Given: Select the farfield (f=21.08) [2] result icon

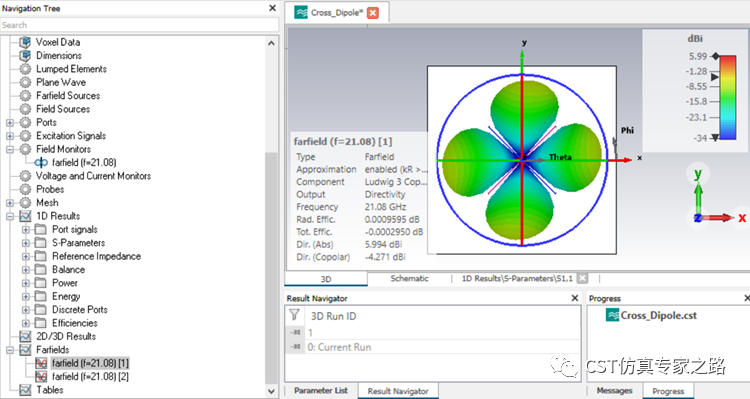Looking at the screenshot, I should click(41, 377).
